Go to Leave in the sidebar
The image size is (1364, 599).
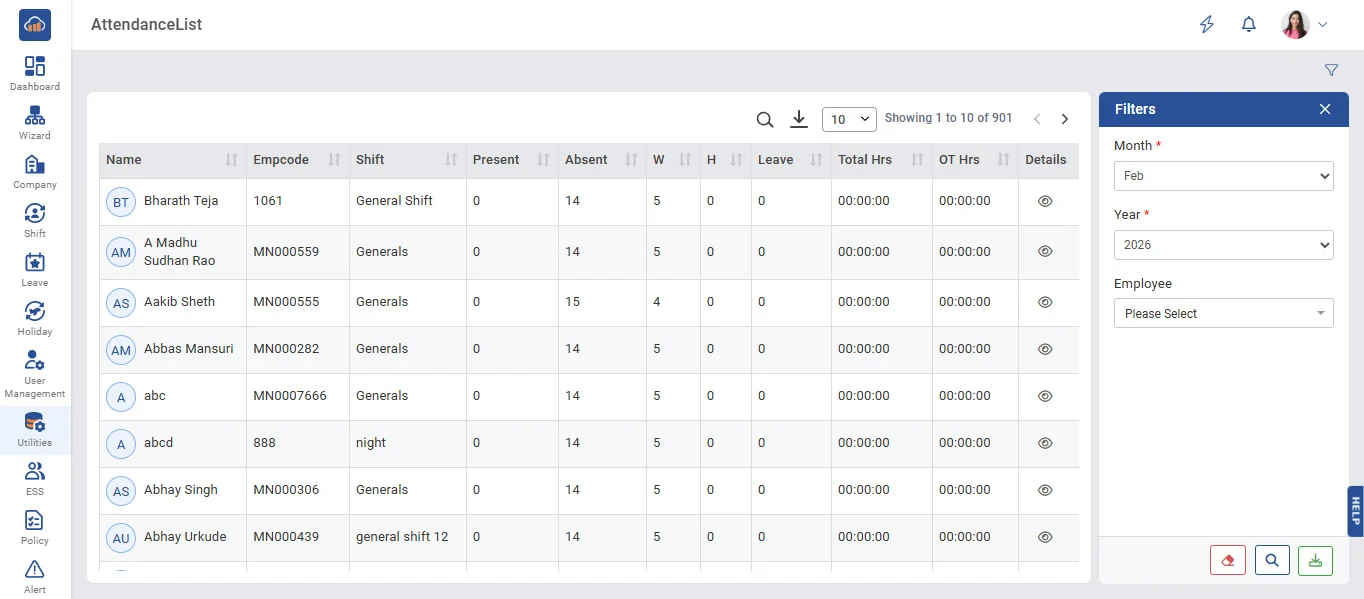pos(35,269)
